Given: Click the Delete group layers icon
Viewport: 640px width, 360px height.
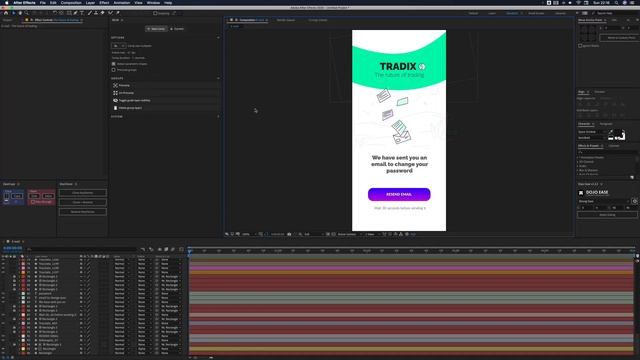Looking at the screenshot, I should 116,108.
